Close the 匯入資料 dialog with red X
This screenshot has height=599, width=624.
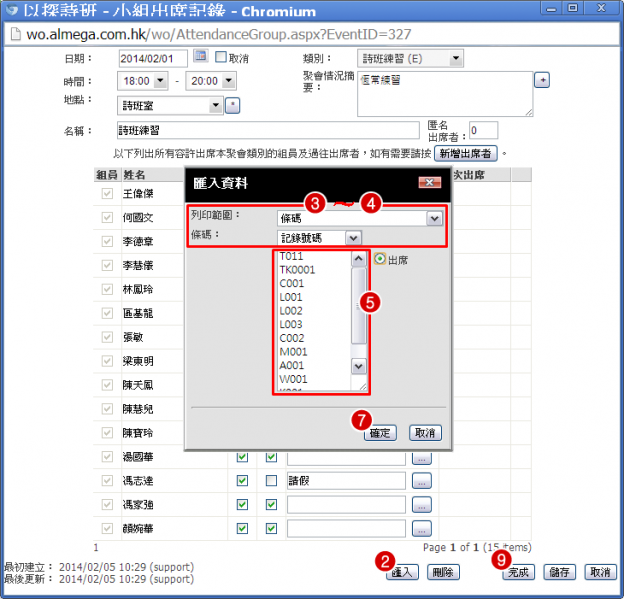[430, 182]
